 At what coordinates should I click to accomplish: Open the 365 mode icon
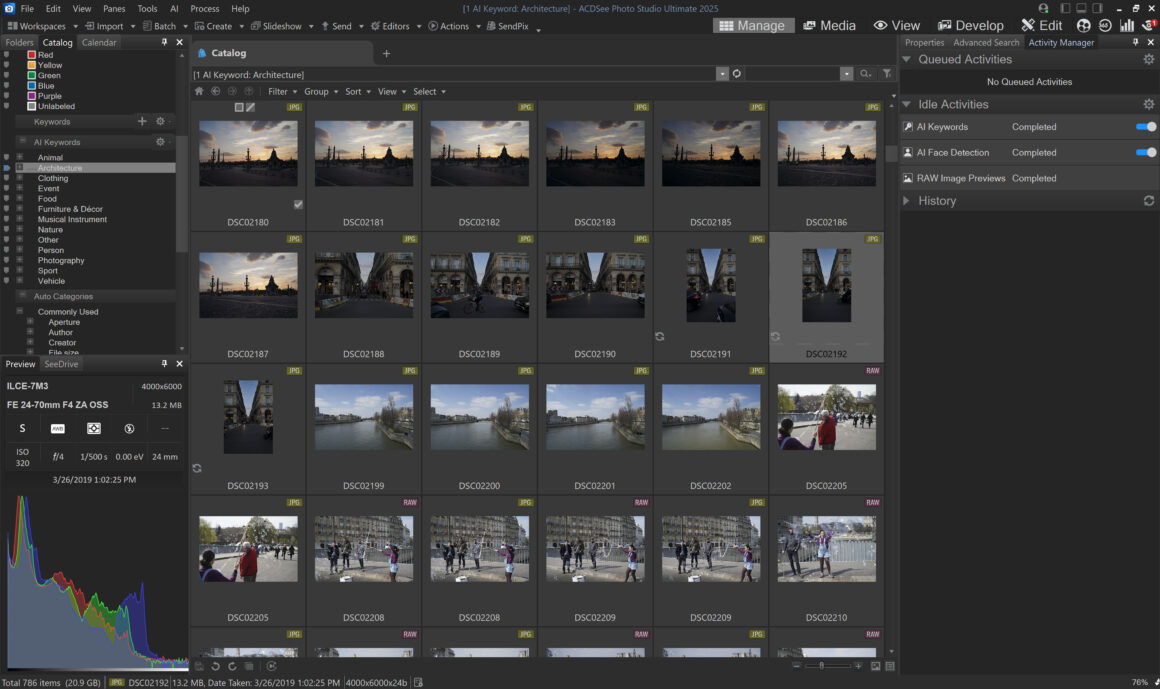(x=1105, y=25)
